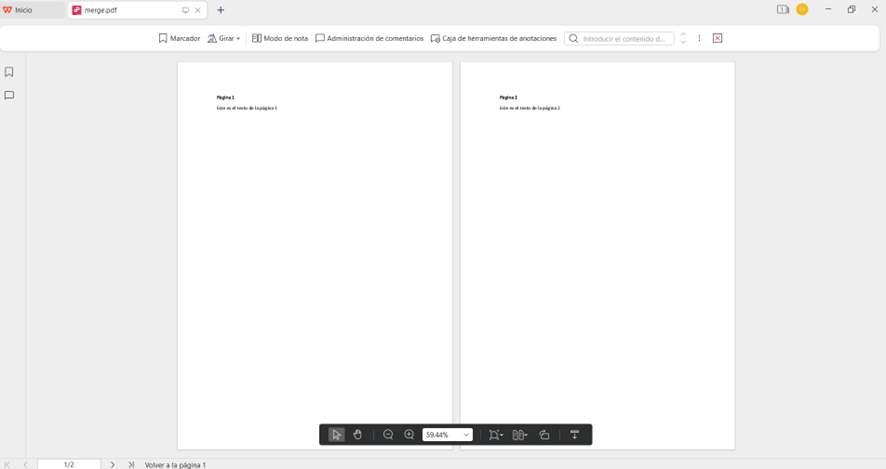Image resolution: width=886 pixels, height=469 pixels.
Task: Open the bookmarks panel in the left sidebar
Action: pyautogui.click(x=9, y=72)
